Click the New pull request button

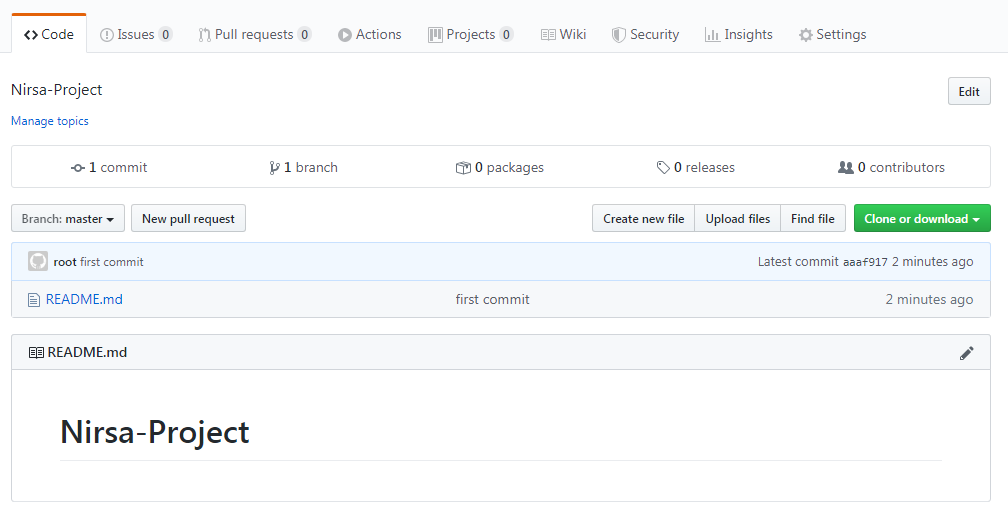188,219
